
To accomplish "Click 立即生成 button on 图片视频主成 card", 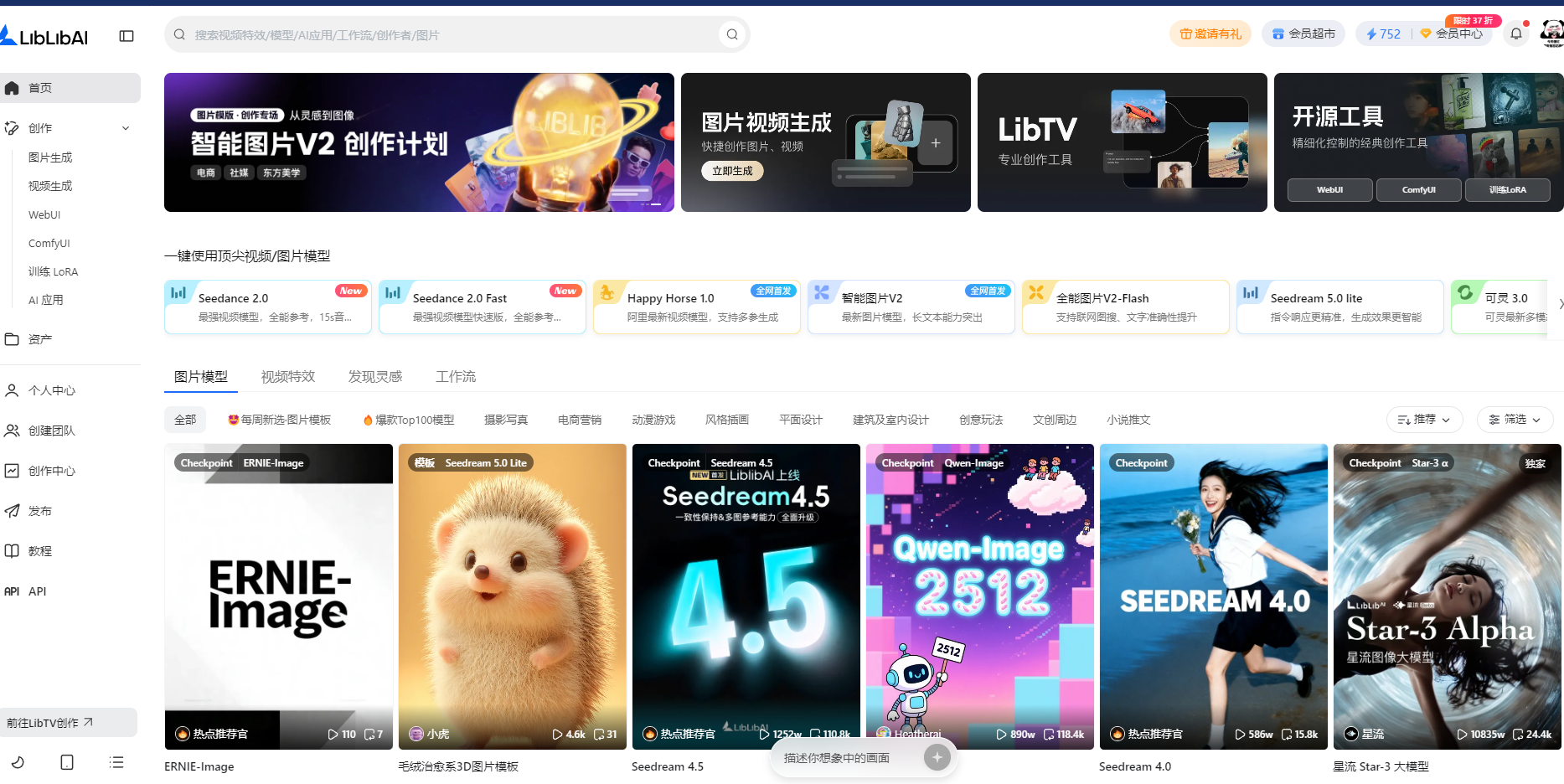I will point(732,171).
